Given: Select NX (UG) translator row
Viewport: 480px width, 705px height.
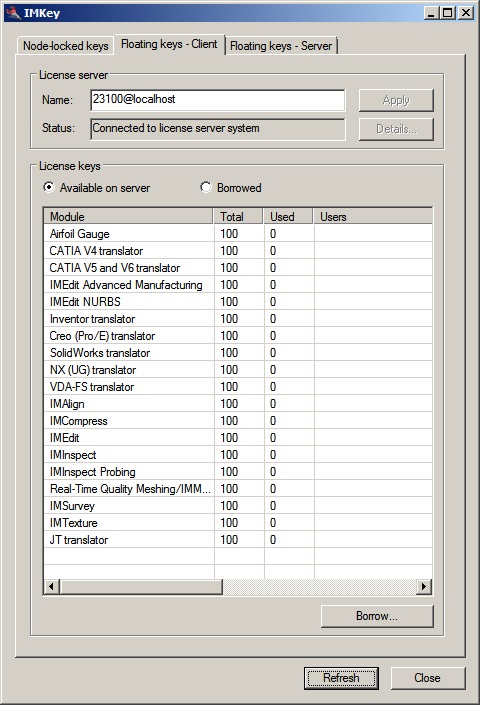Looking at the screenshot, I should pyautogui.click(x=238, y=370).
